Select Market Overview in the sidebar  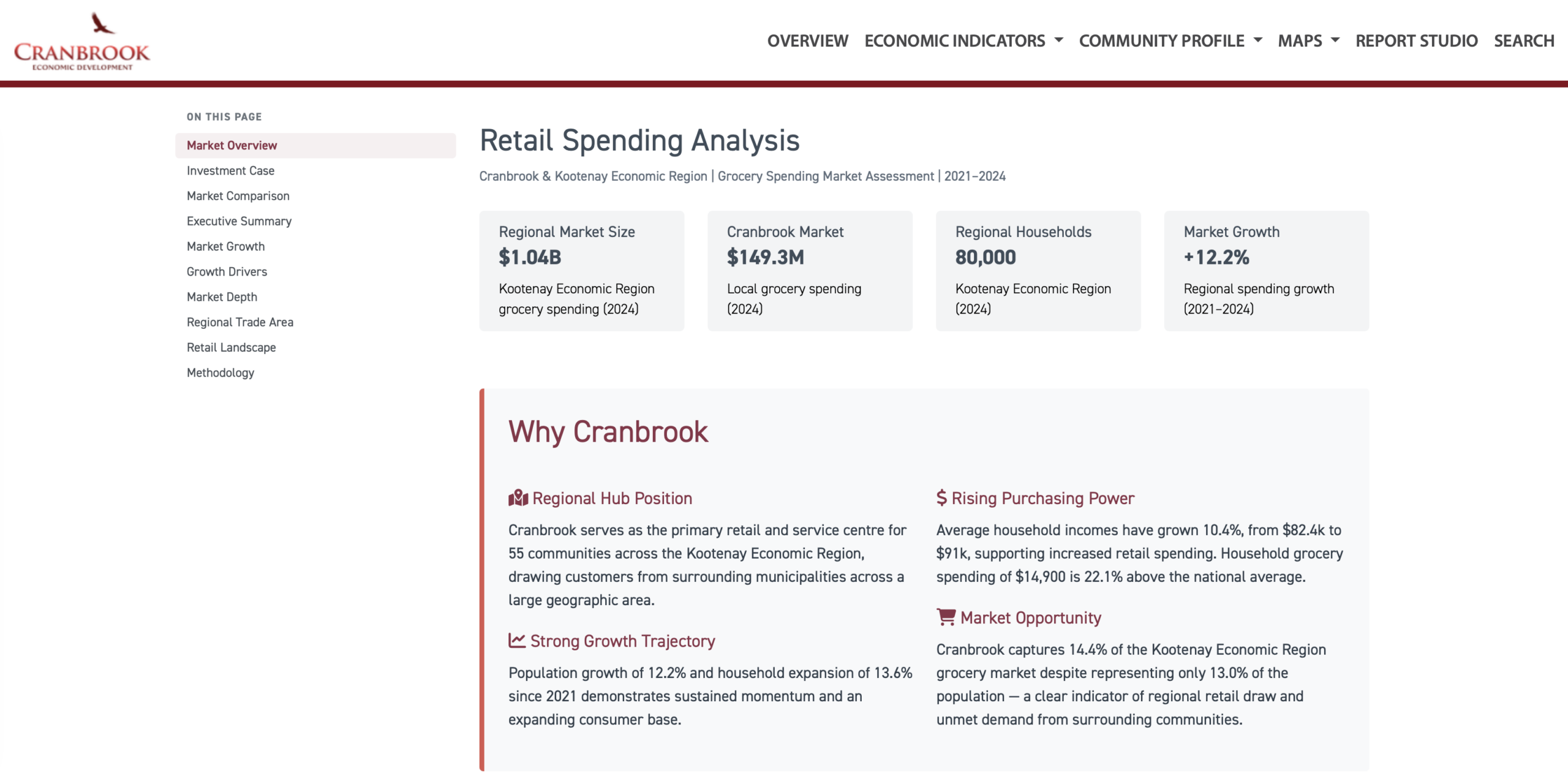(232, 146)
